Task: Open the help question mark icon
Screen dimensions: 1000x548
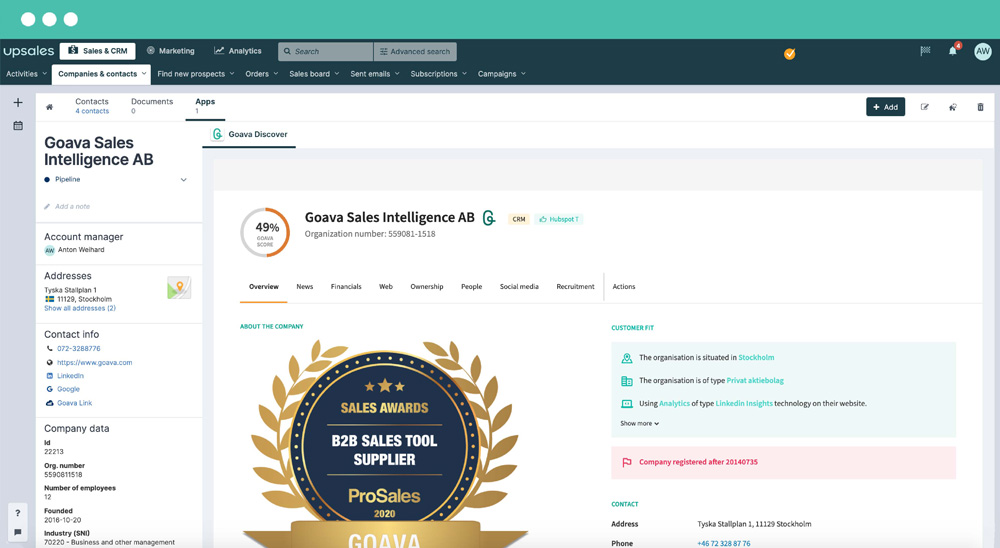Action: [x=18, y=513]
